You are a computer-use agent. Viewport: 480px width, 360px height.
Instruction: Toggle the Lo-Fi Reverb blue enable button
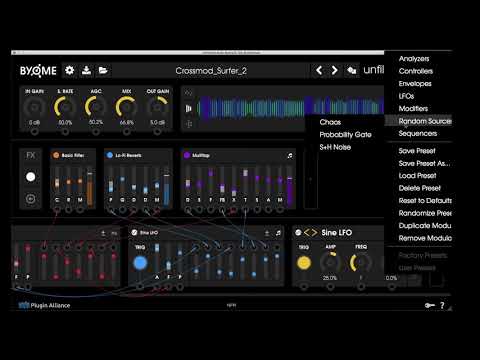[110, 155]
